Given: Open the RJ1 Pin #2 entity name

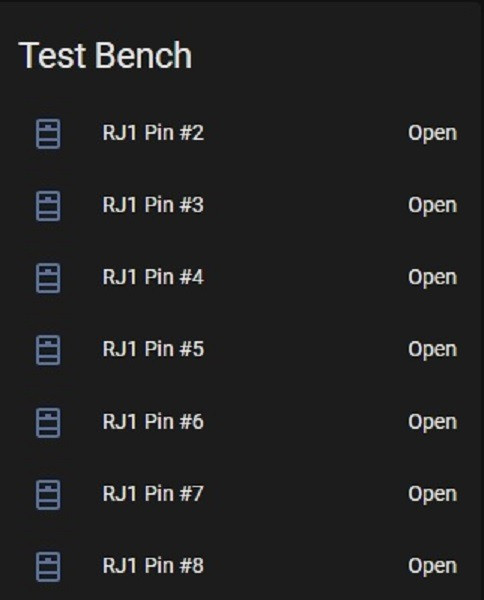Looking at the screenshot, I should tap(153, 133).
